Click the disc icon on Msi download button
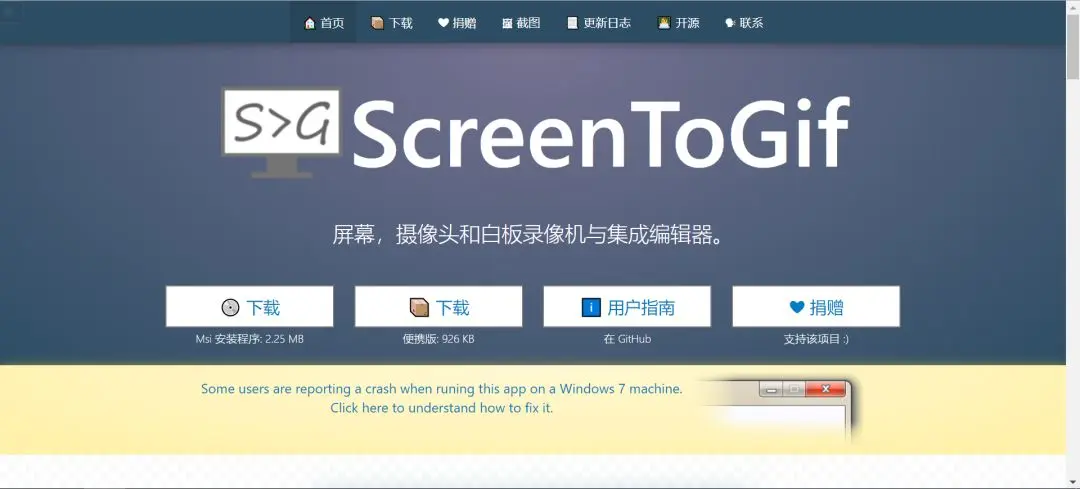The image size is (1080, 489). tap(229, 307)
